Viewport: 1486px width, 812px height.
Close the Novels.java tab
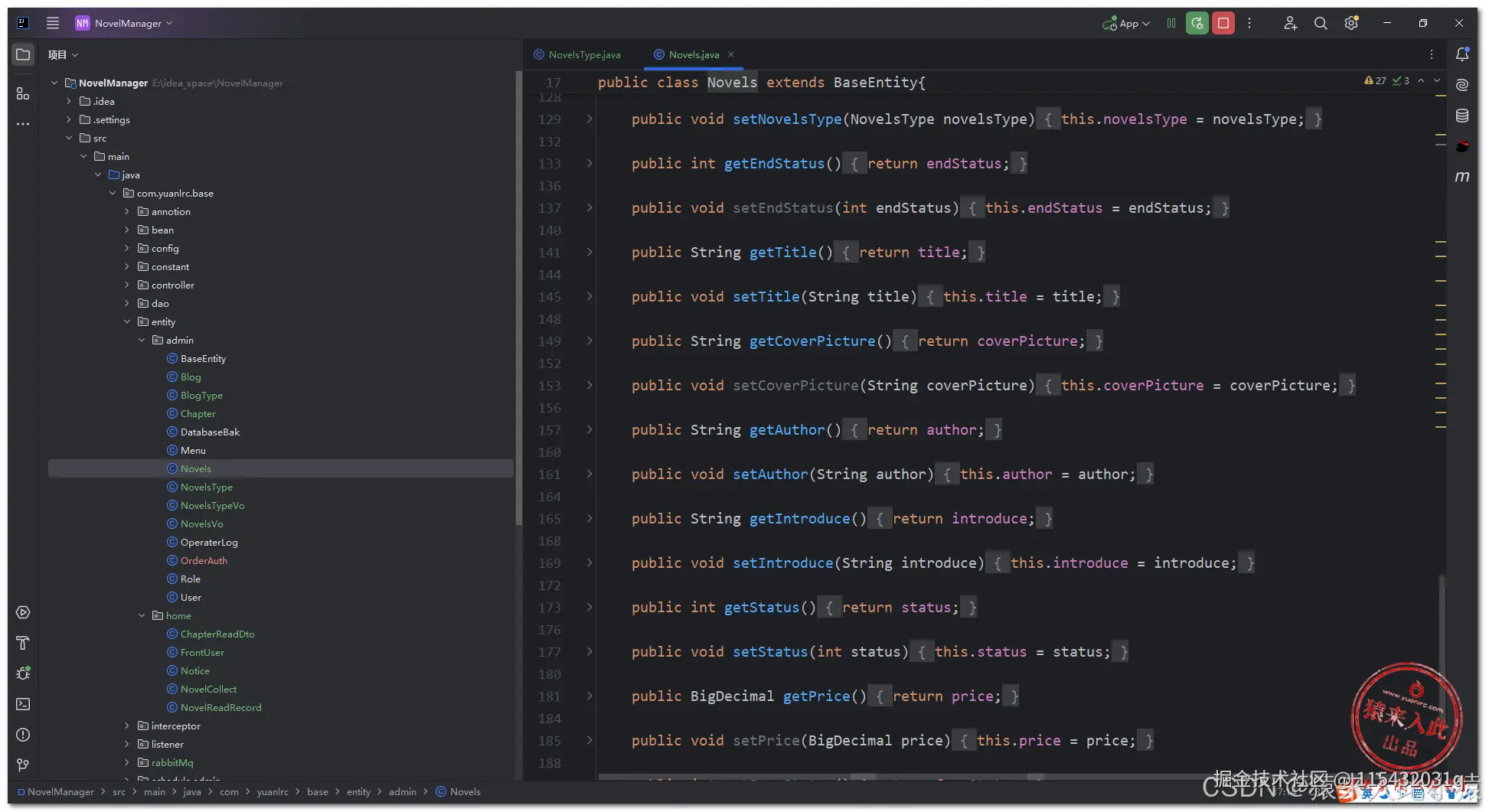[731, 54]
